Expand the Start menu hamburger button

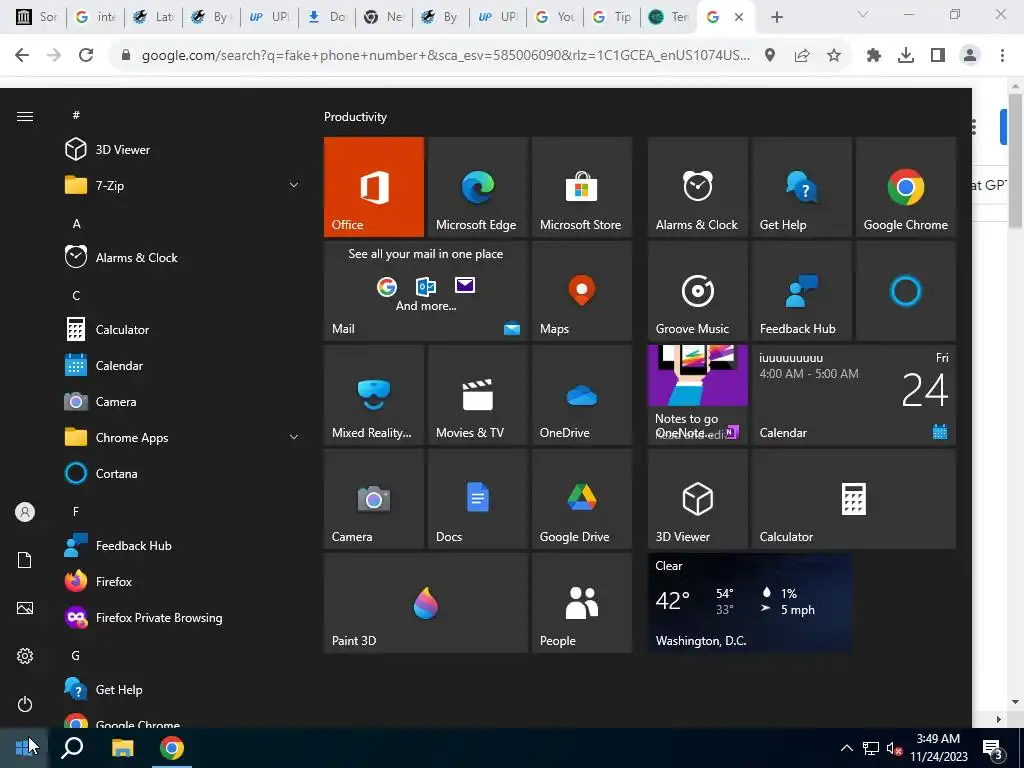click(25, 116)
